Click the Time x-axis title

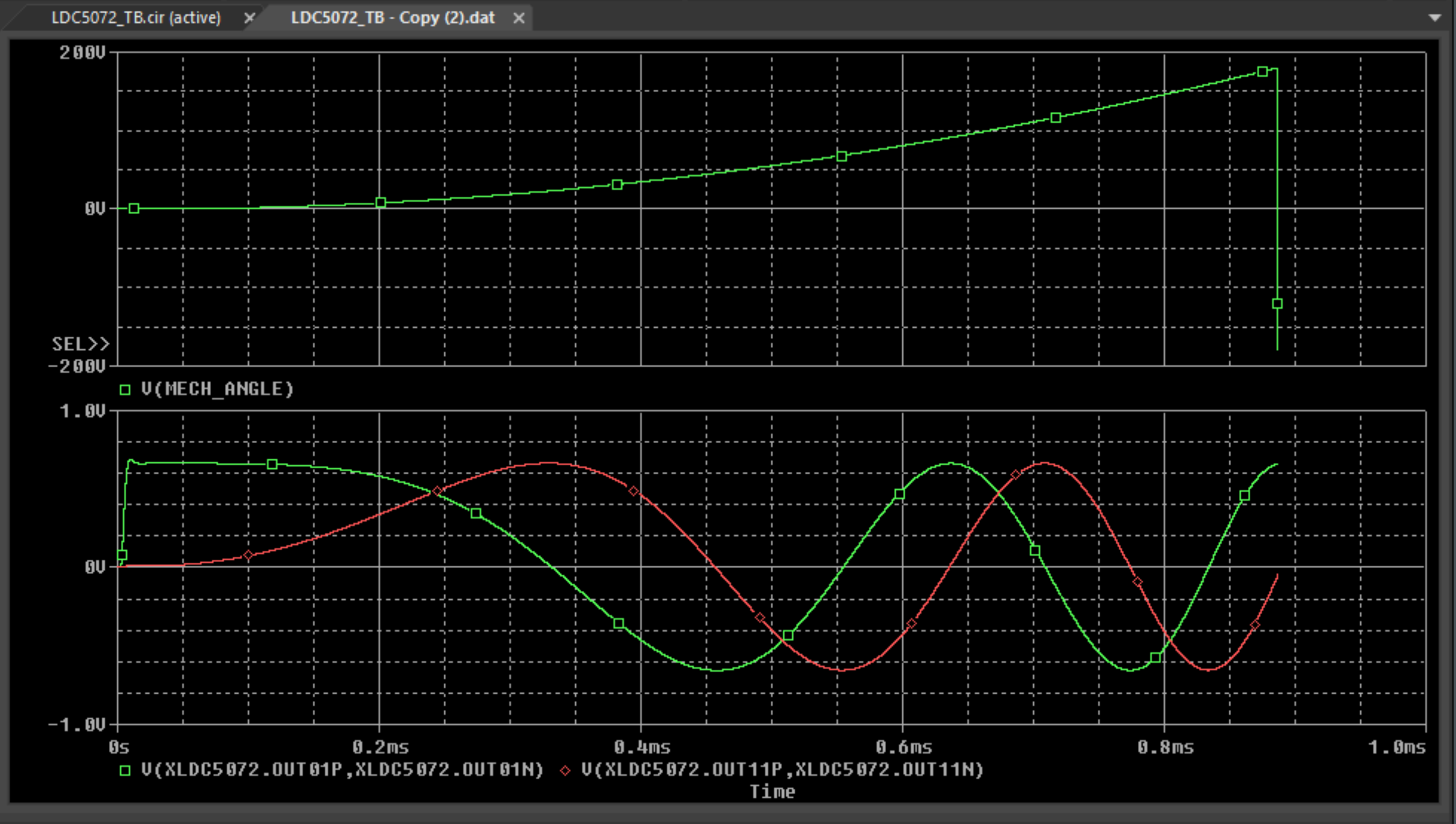tap(771, 792)
